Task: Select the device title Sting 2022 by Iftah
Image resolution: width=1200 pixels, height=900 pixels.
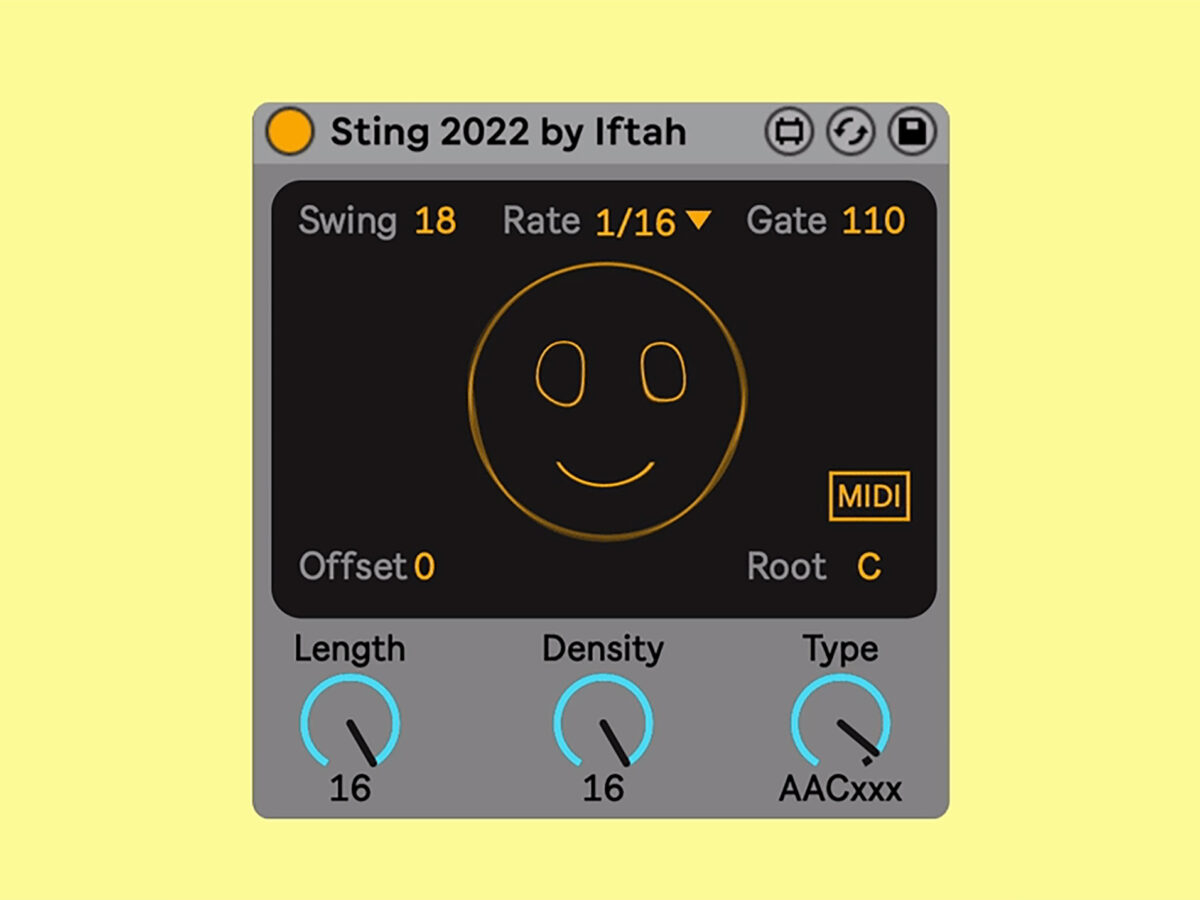Action: (x=508, y=132)
